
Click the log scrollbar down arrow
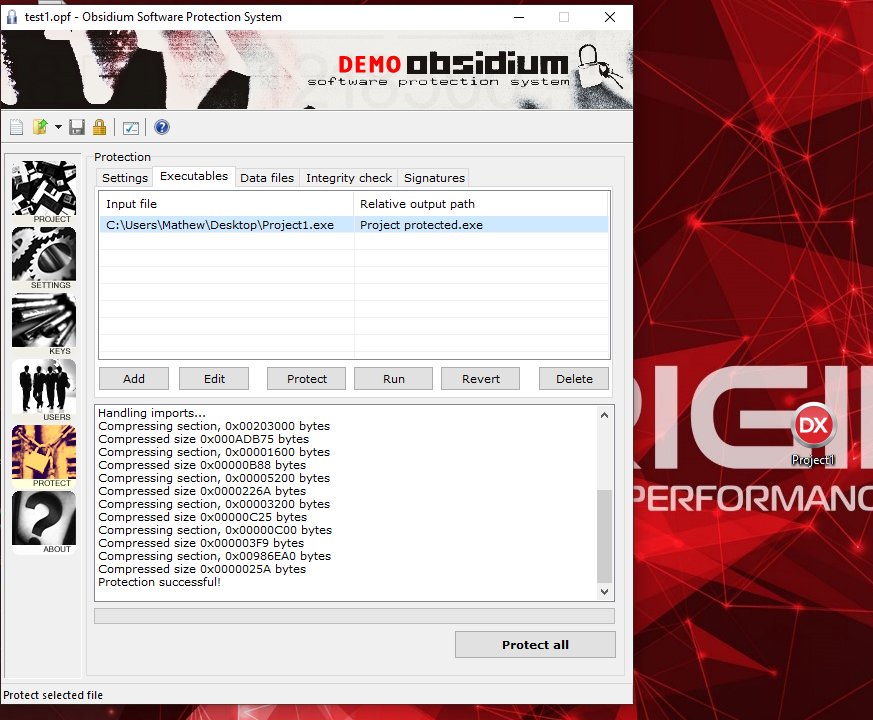point(605,592)
